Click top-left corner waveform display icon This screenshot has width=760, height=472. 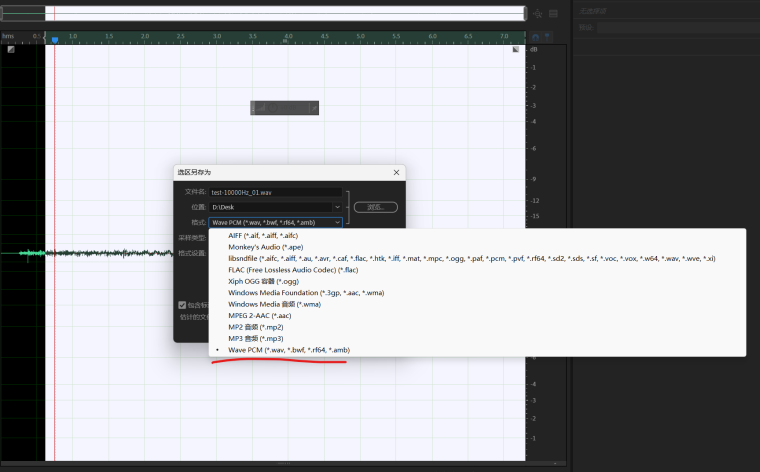[11, 49]
